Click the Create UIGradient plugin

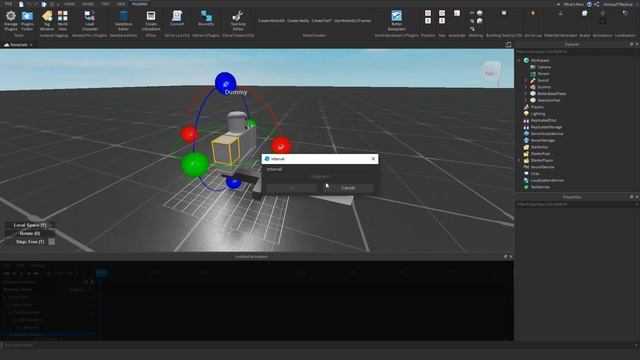point(151,20)
